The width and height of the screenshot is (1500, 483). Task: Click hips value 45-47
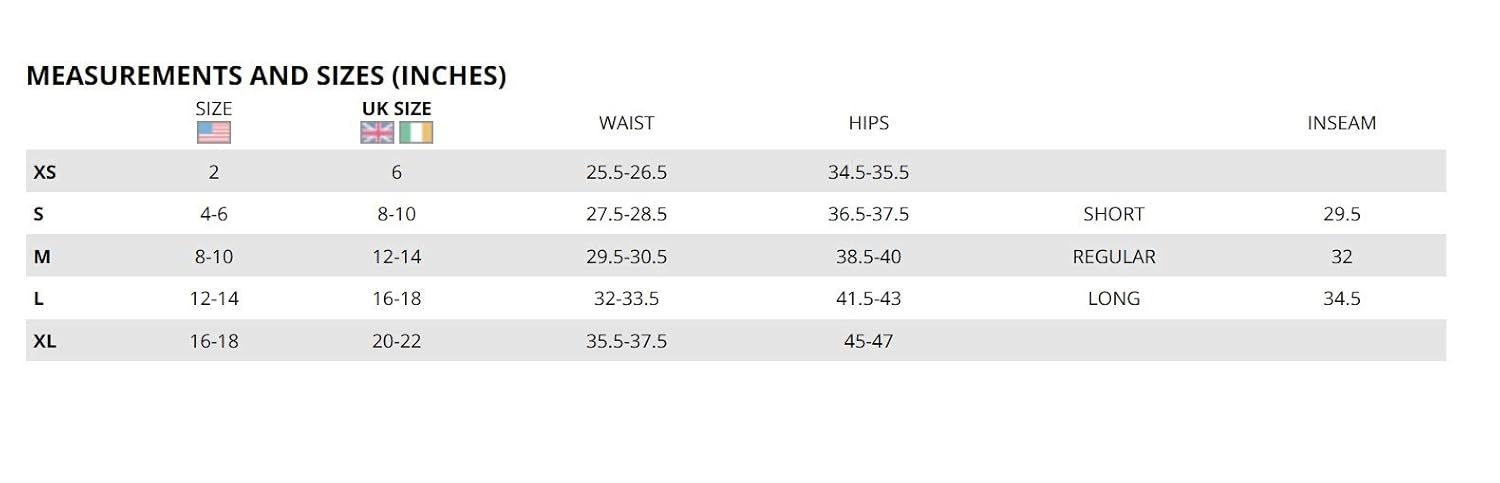(x=868, y=341)
